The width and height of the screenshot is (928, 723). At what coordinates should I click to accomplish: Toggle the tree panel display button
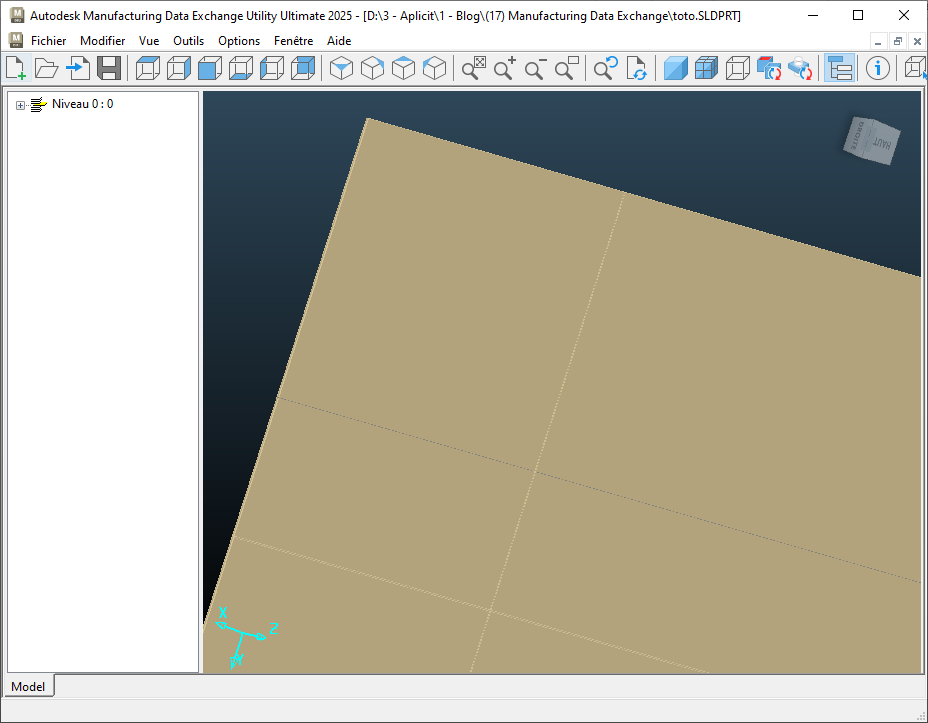point(839,68)
